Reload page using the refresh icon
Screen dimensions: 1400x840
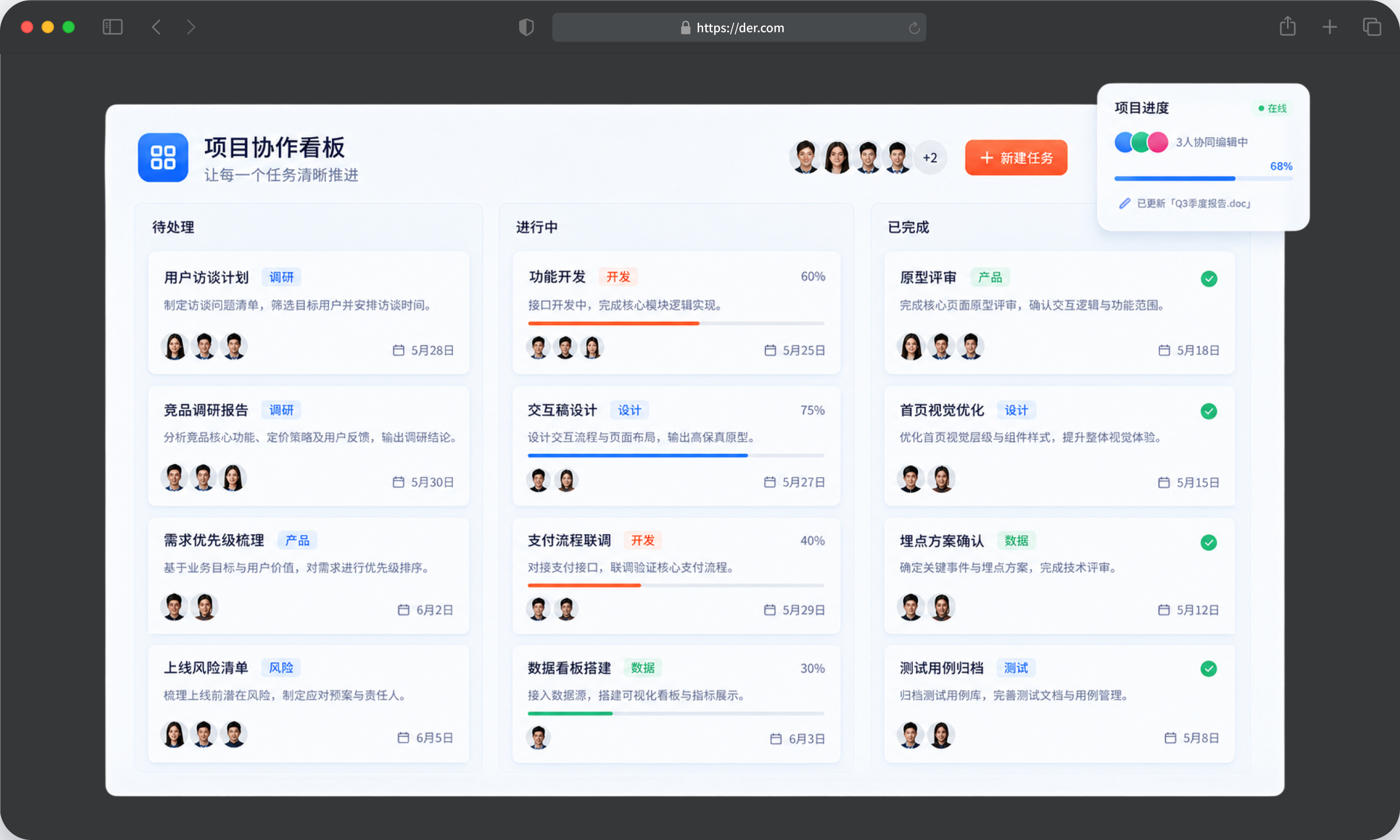coord(914,28)
